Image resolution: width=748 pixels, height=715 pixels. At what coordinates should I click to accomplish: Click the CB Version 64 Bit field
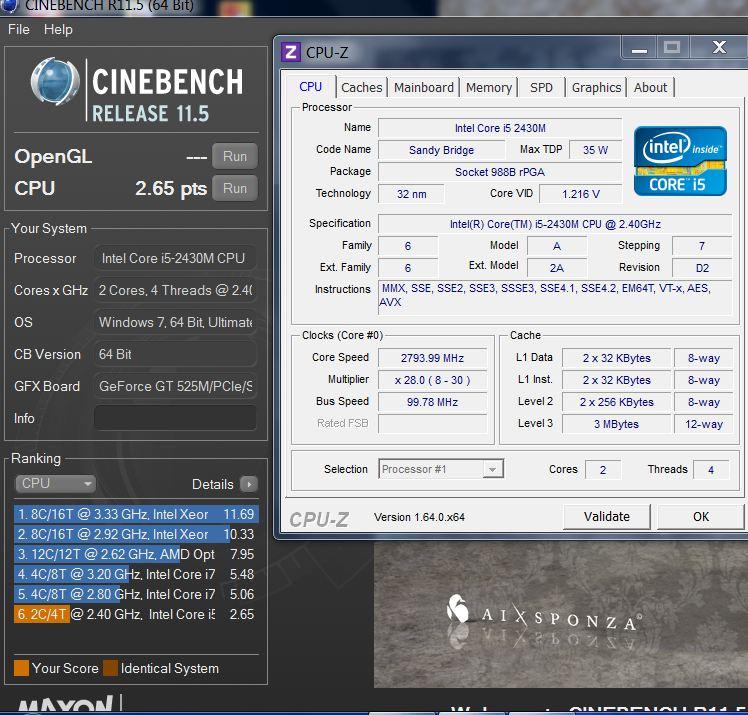coord(175,354)
